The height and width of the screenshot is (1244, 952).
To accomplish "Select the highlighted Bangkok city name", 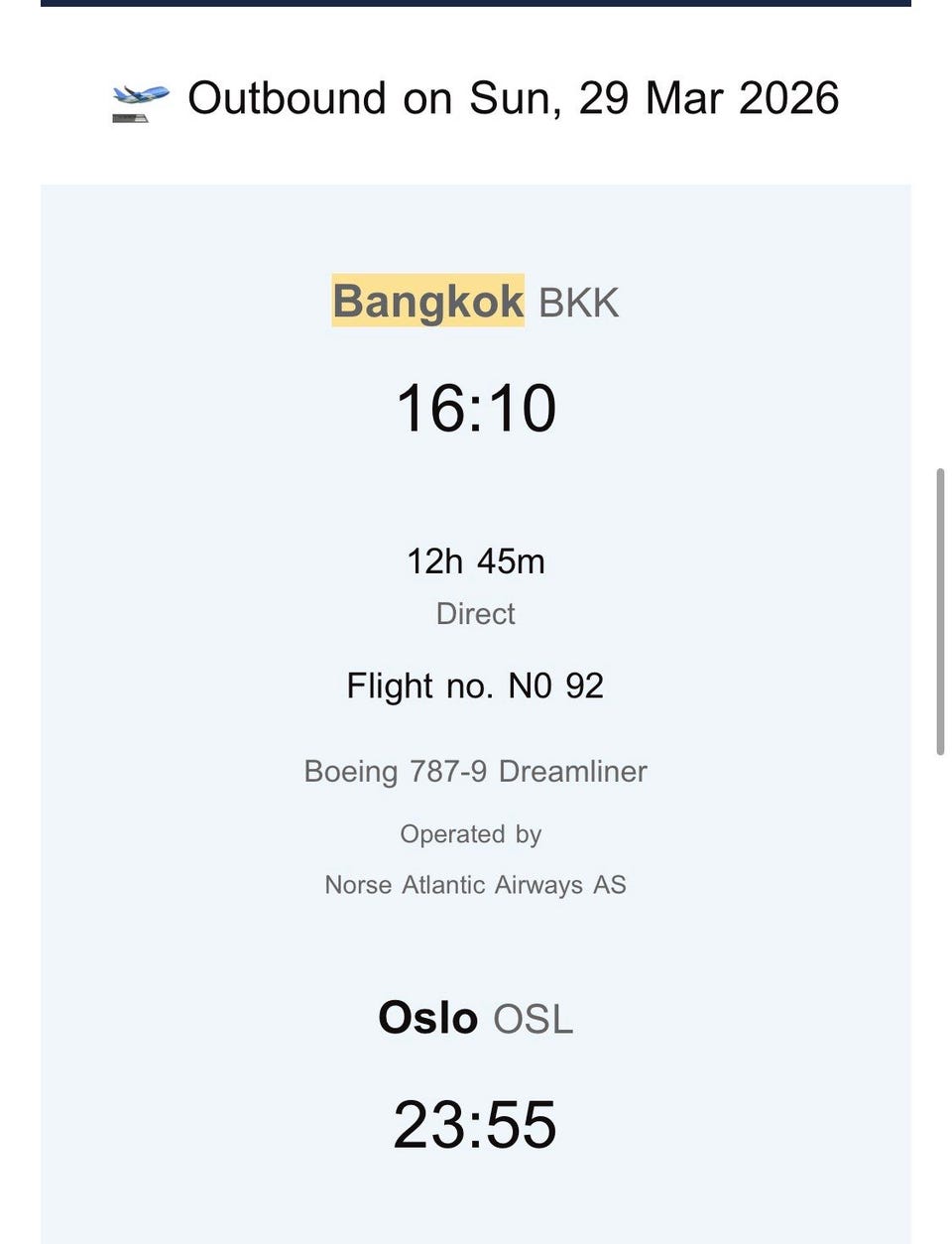I will click(x=427, y=301).
